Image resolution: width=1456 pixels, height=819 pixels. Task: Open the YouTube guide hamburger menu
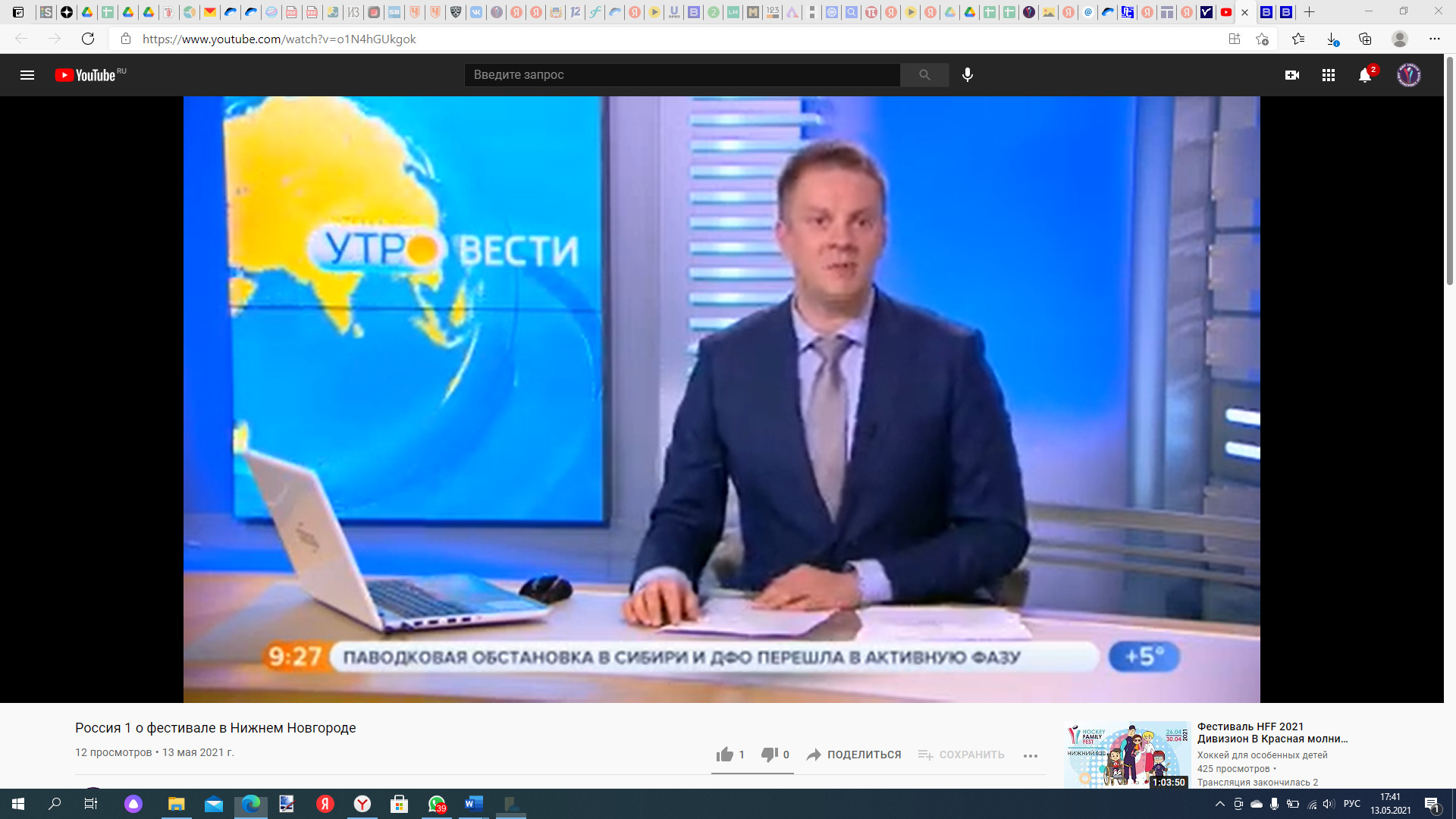coord(27,75)
